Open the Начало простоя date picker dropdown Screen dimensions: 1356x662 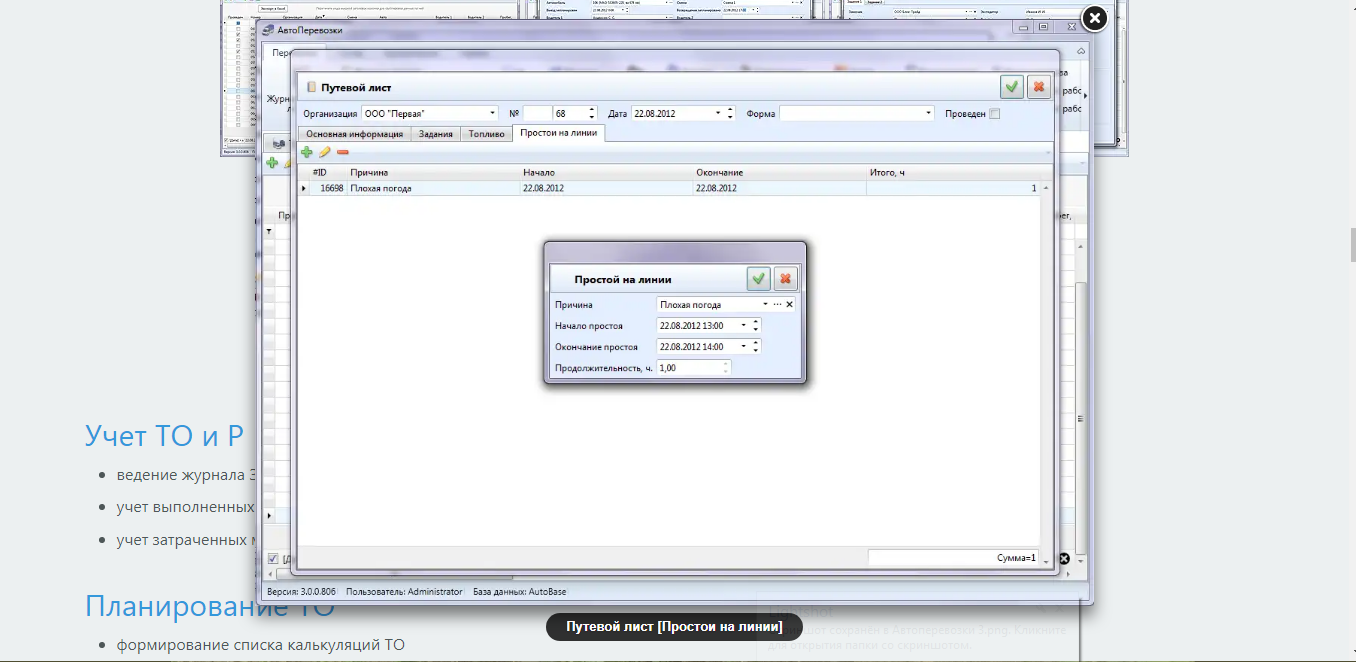pyautogui.click(x=744, y=325)
